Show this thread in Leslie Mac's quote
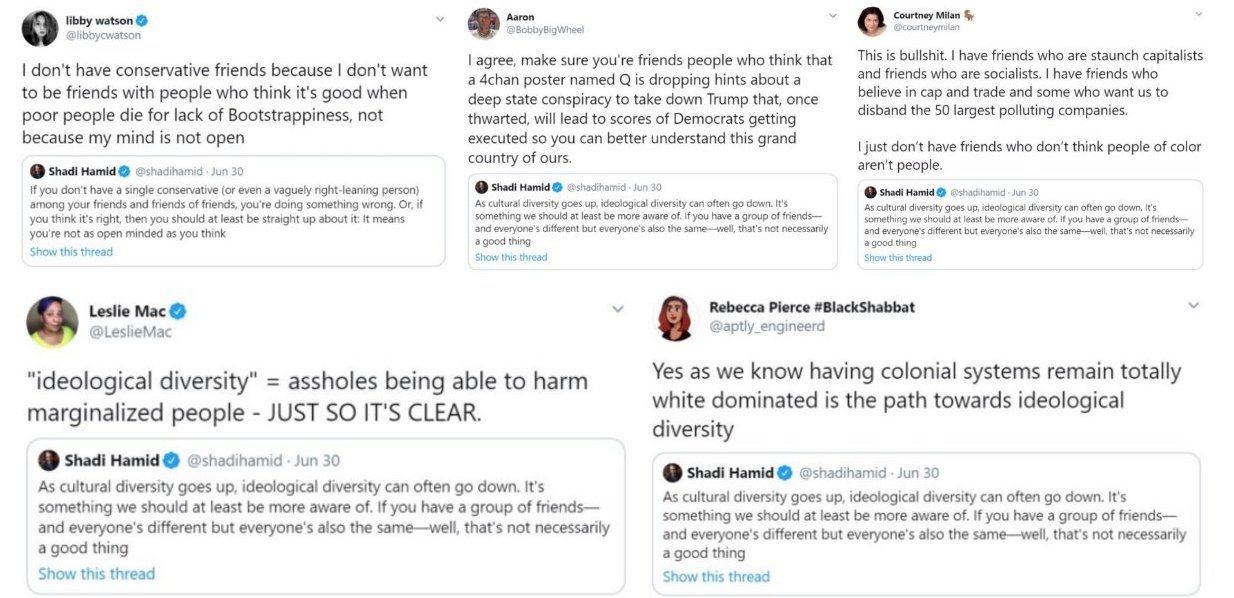 click(x=96, y=573)
